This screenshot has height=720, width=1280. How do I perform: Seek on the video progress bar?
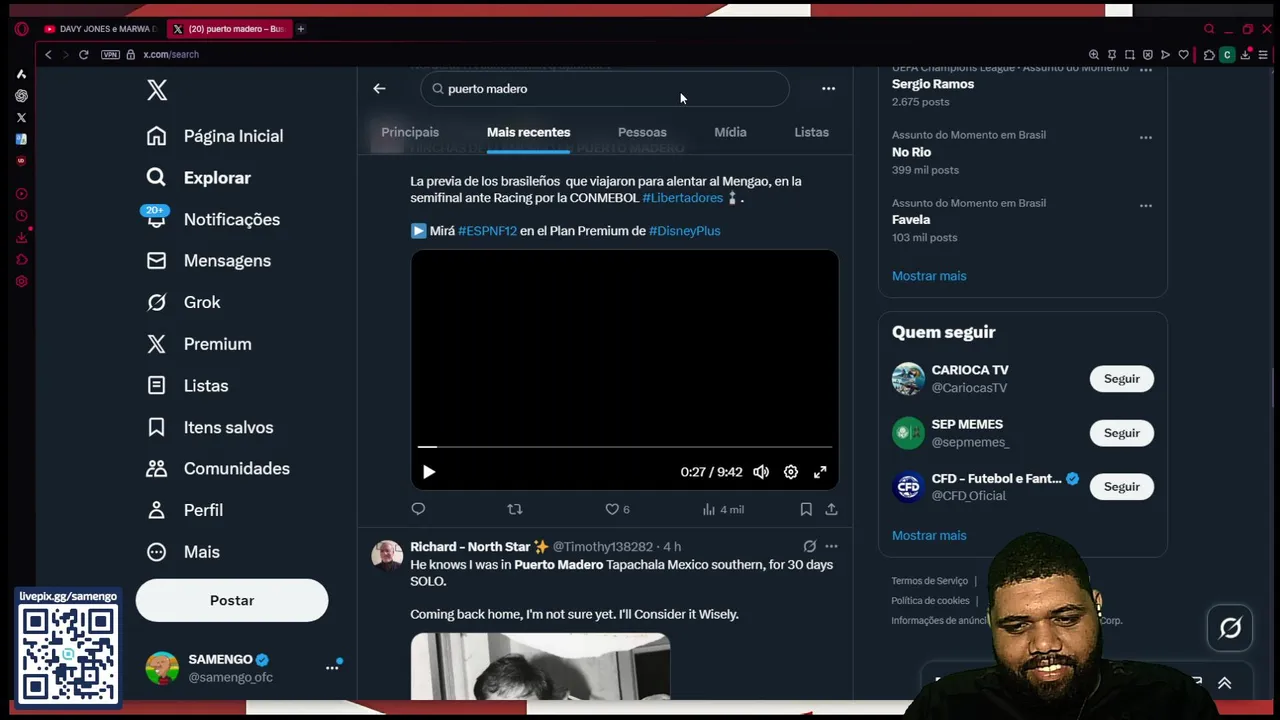pyautogui.click(x=625, y=447)
